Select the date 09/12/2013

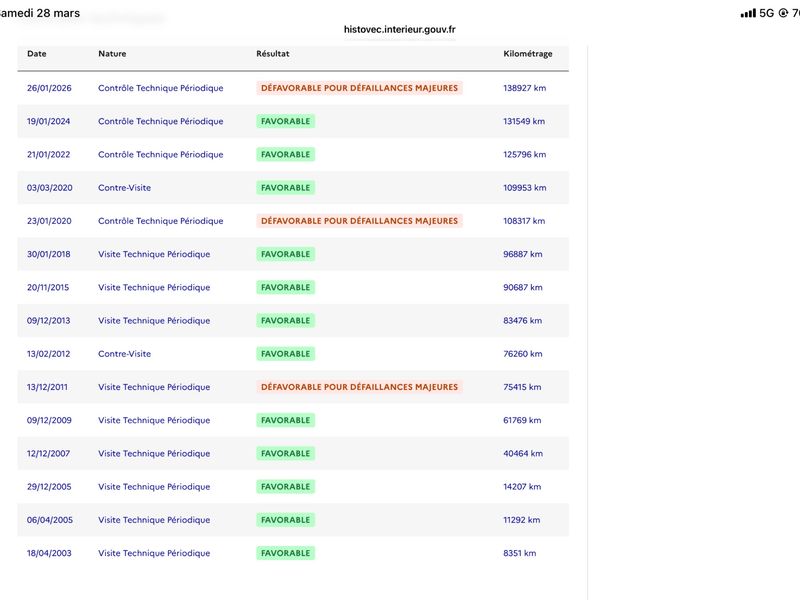tap(48, 320)
